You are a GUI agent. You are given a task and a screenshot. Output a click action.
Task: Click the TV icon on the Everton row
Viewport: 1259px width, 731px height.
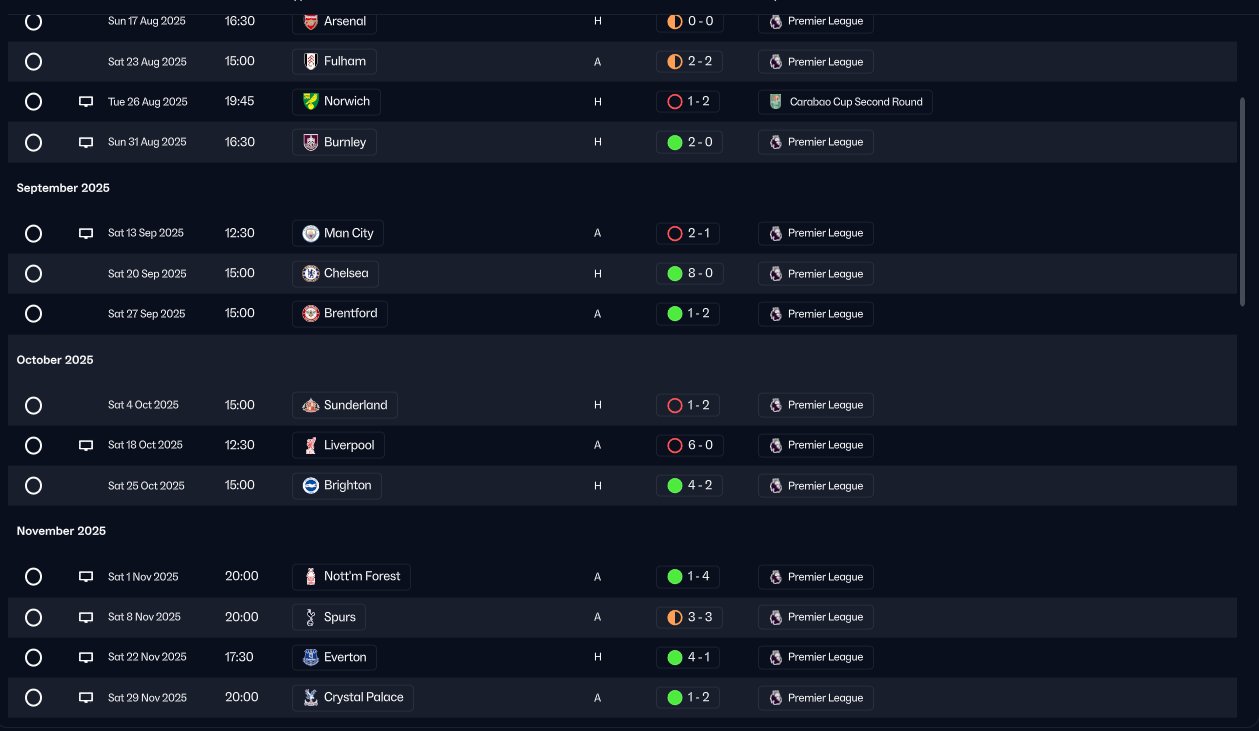[86, 657]
